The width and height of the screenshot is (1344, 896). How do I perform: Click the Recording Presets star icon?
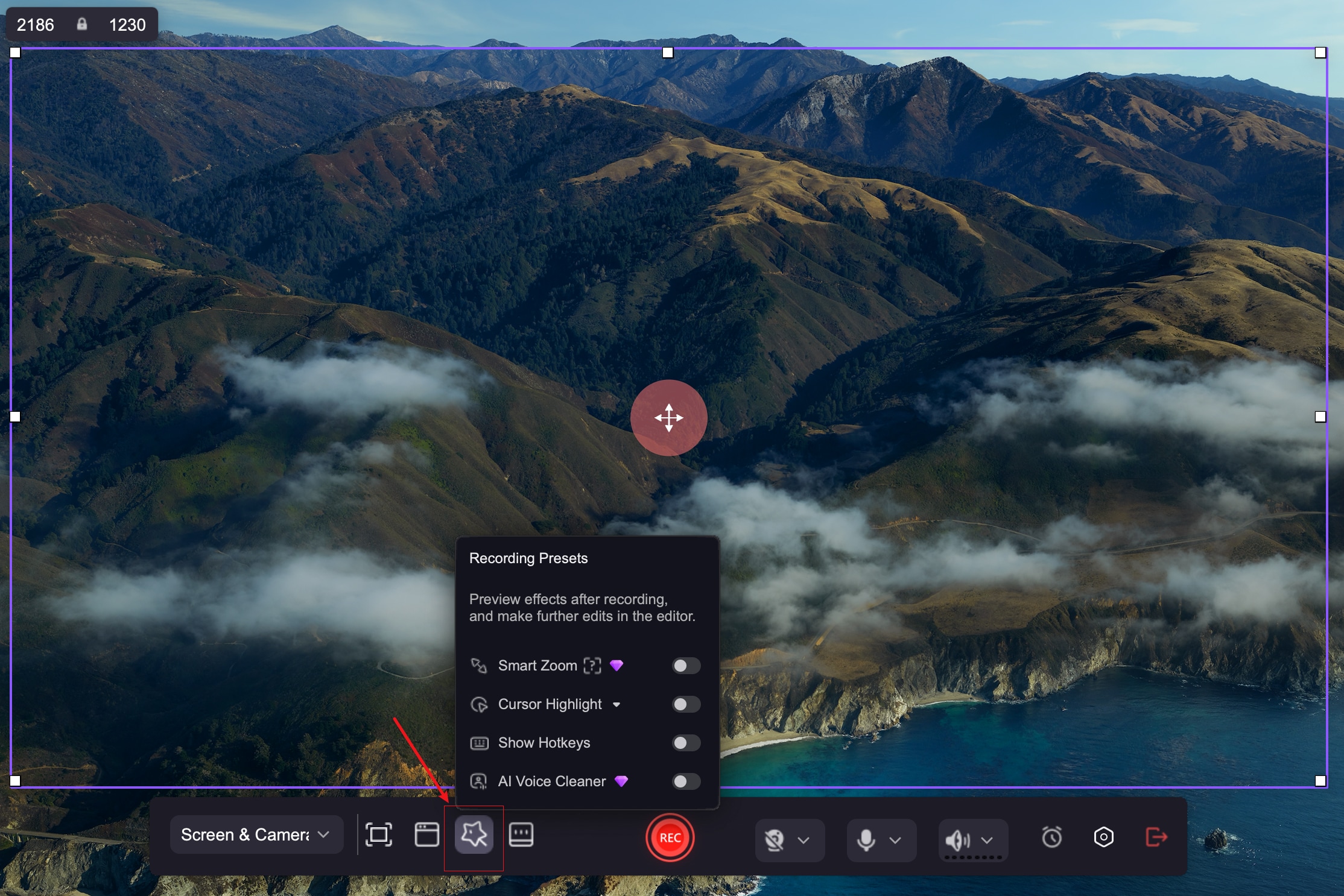[474, 835]
